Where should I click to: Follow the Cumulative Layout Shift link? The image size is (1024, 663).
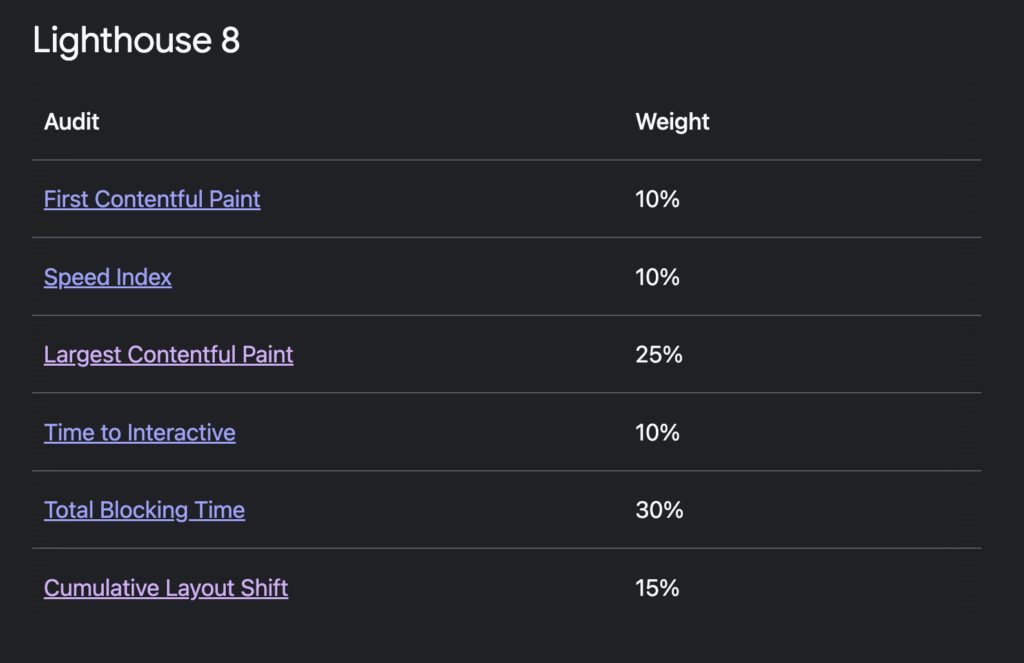pos(166,589)
